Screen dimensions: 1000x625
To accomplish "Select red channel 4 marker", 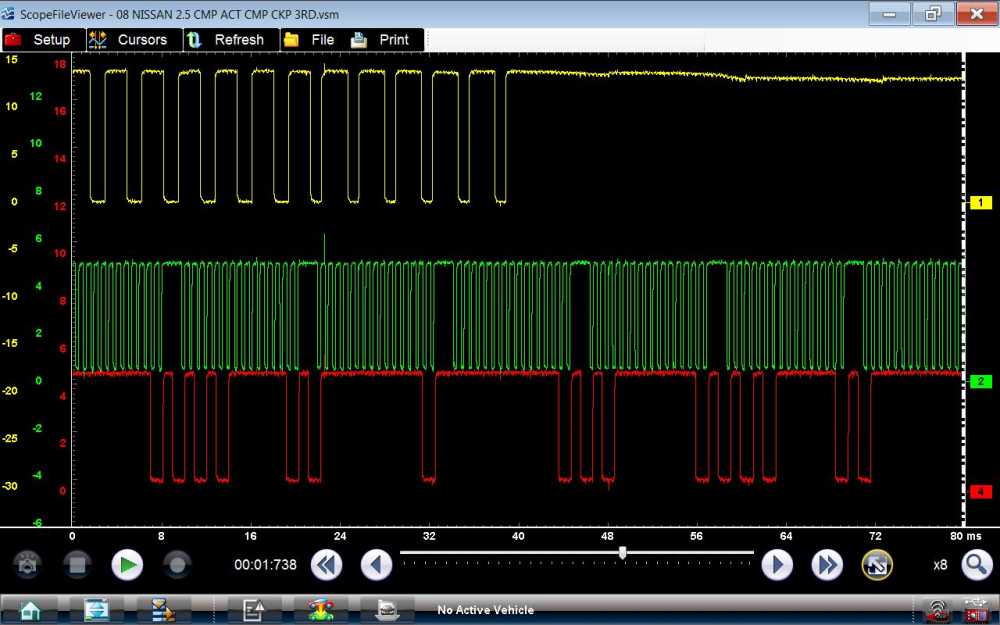I will [981, 491].
